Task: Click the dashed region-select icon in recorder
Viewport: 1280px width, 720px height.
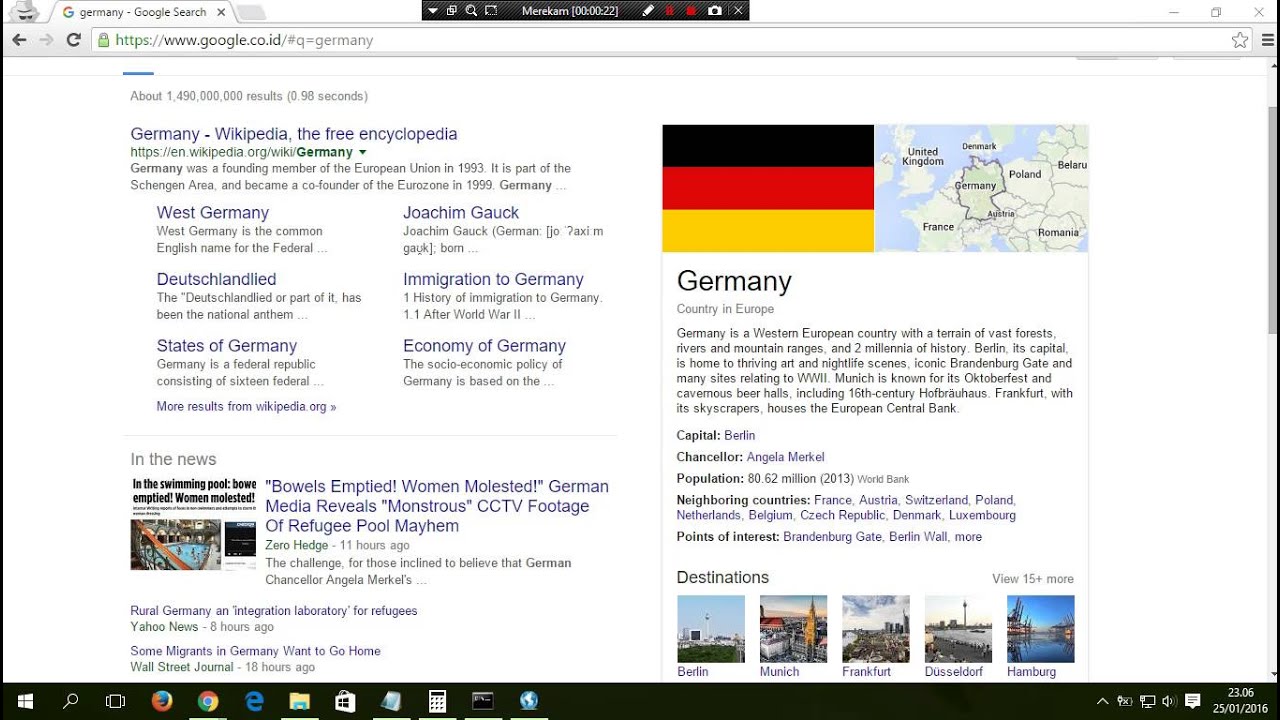Action: 491,11
